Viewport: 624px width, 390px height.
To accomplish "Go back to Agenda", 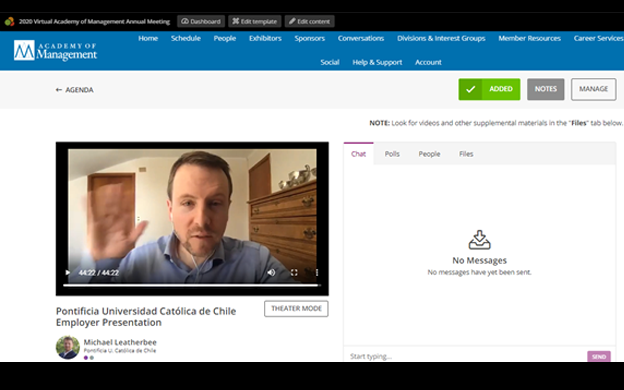I will click(74, 90).
